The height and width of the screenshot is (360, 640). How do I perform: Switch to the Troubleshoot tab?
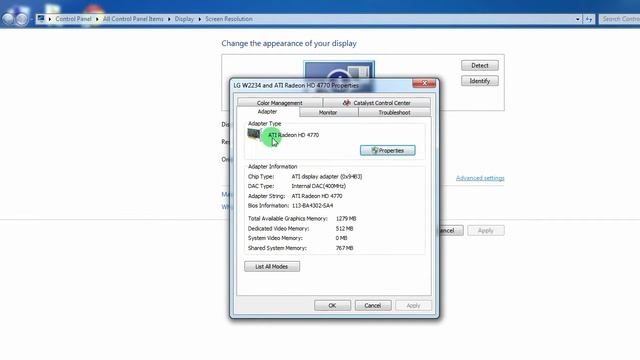point(394,112)
